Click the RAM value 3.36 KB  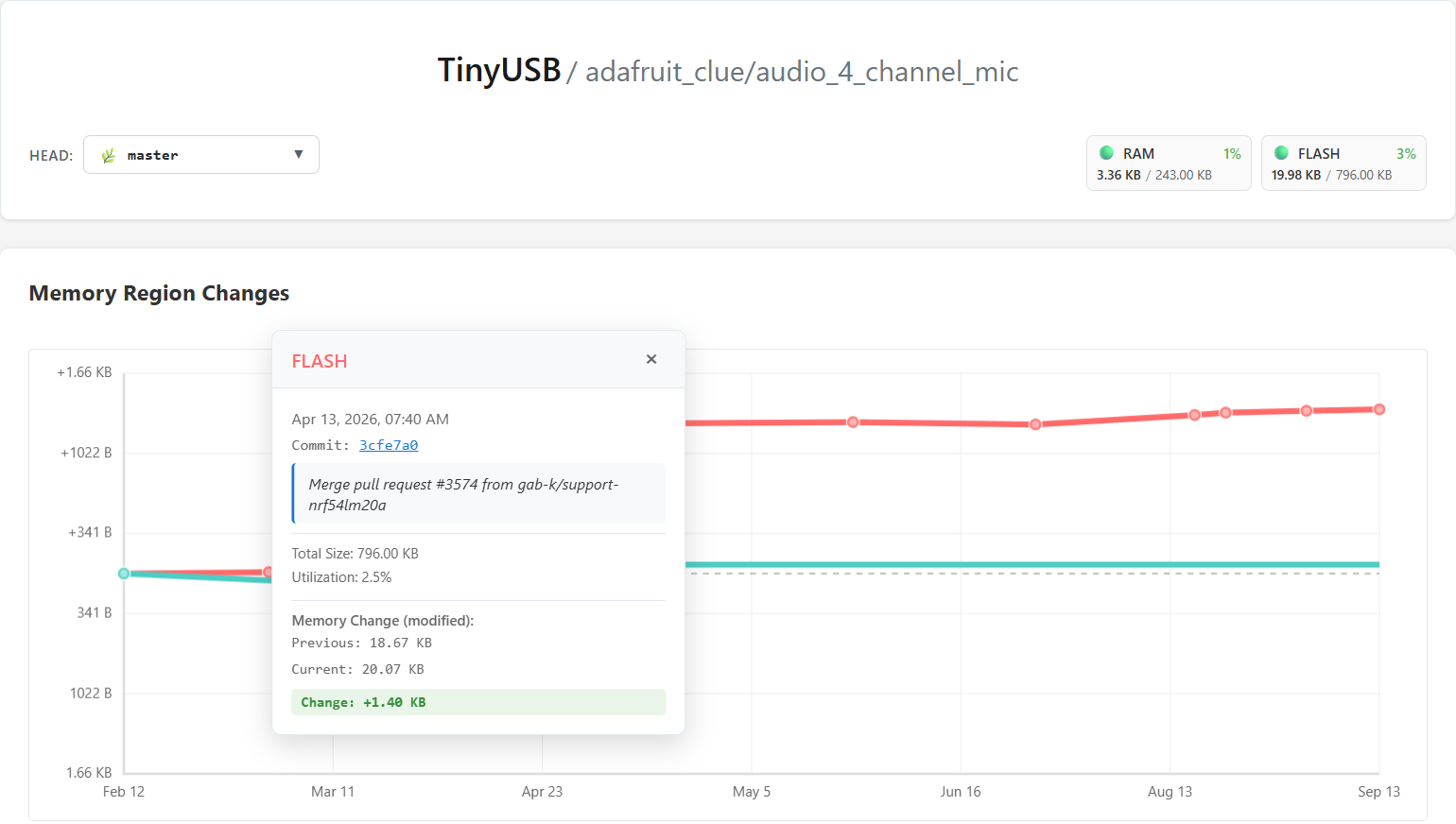1118,175
